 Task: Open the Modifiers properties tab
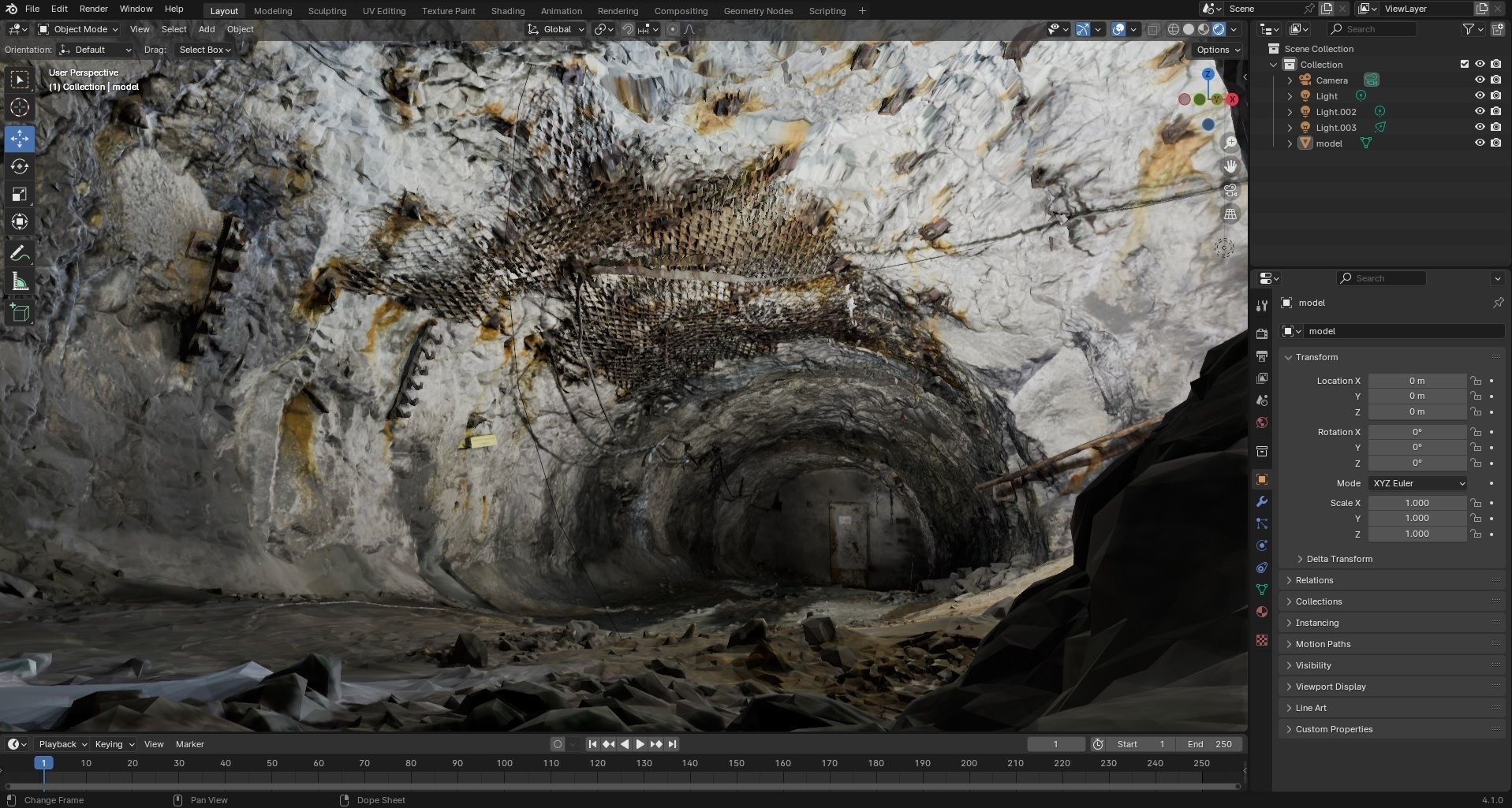coord(1262,501)
